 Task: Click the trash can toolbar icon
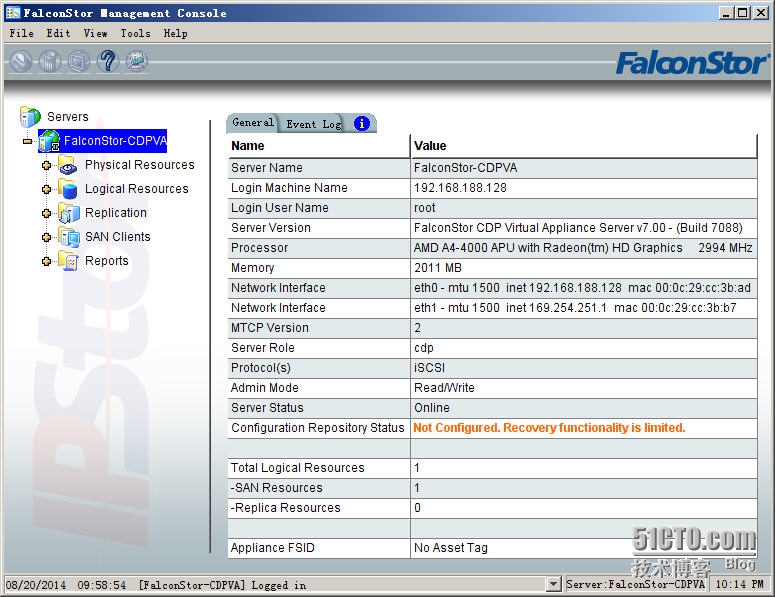pyautogui.click(x=49, y=62)
